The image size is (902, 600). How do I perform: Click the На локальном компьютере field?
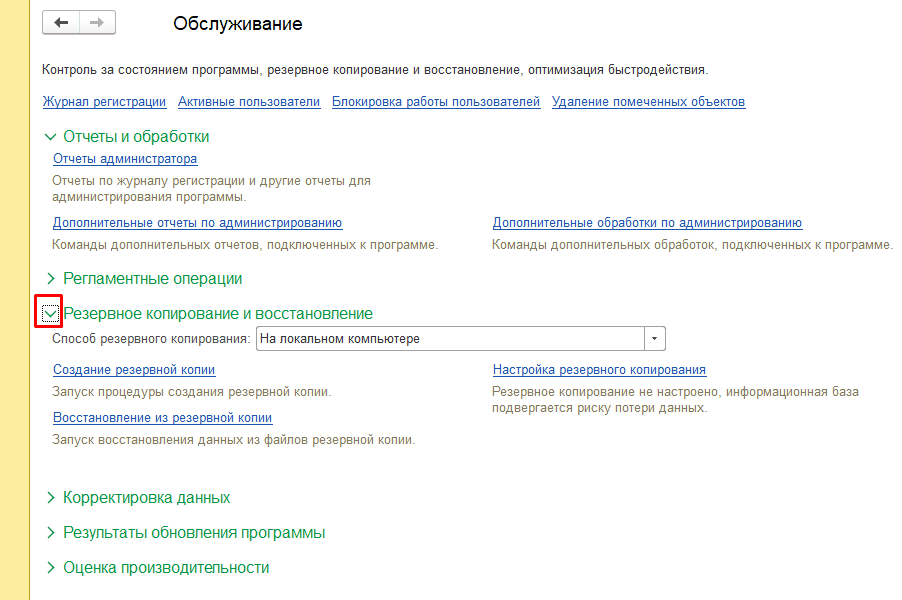(450, 339)
